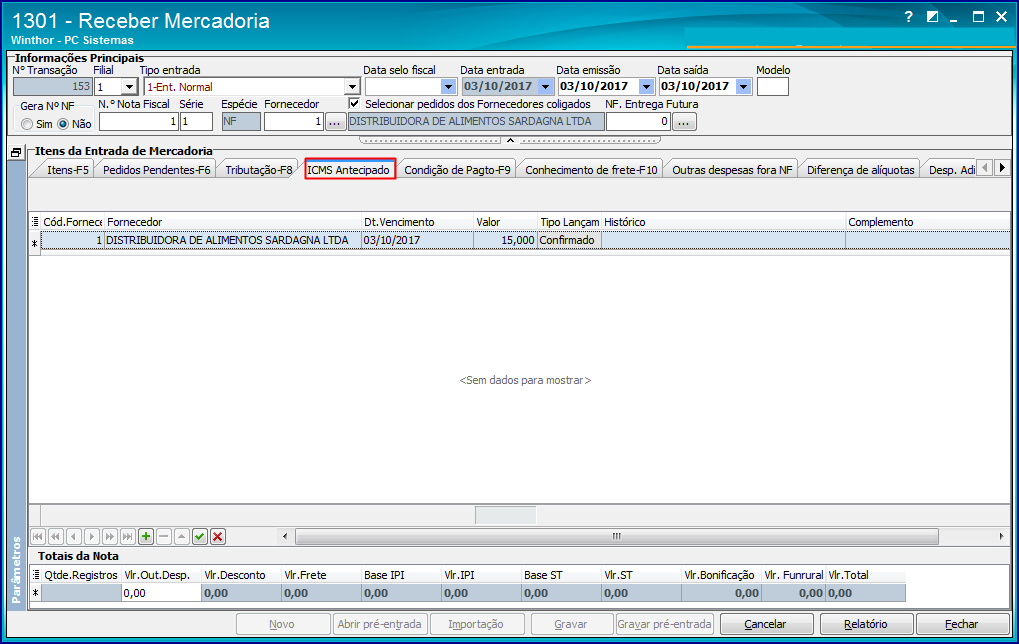Click the edit record triangle button
Screen dimensions: 1019x644
(x=182, y=537)
